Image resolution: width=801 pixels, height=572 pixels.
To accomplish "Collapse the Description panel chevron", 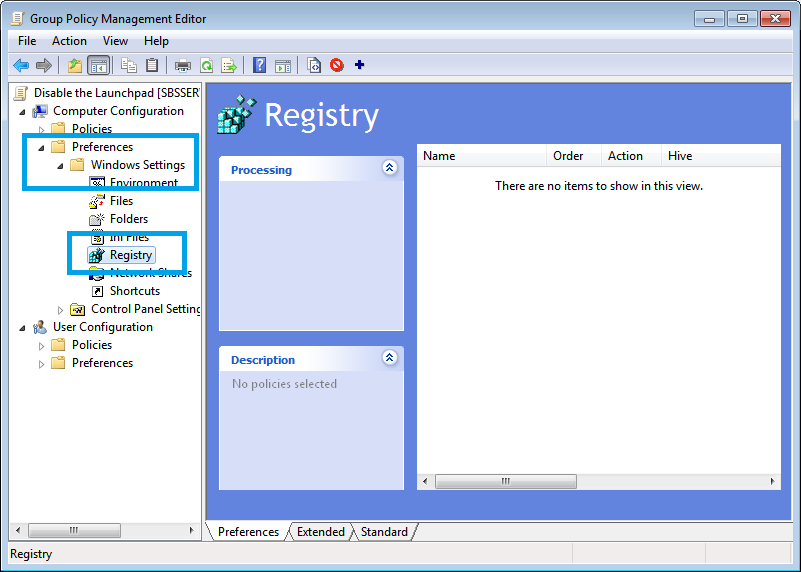I will tap(390, 358).
